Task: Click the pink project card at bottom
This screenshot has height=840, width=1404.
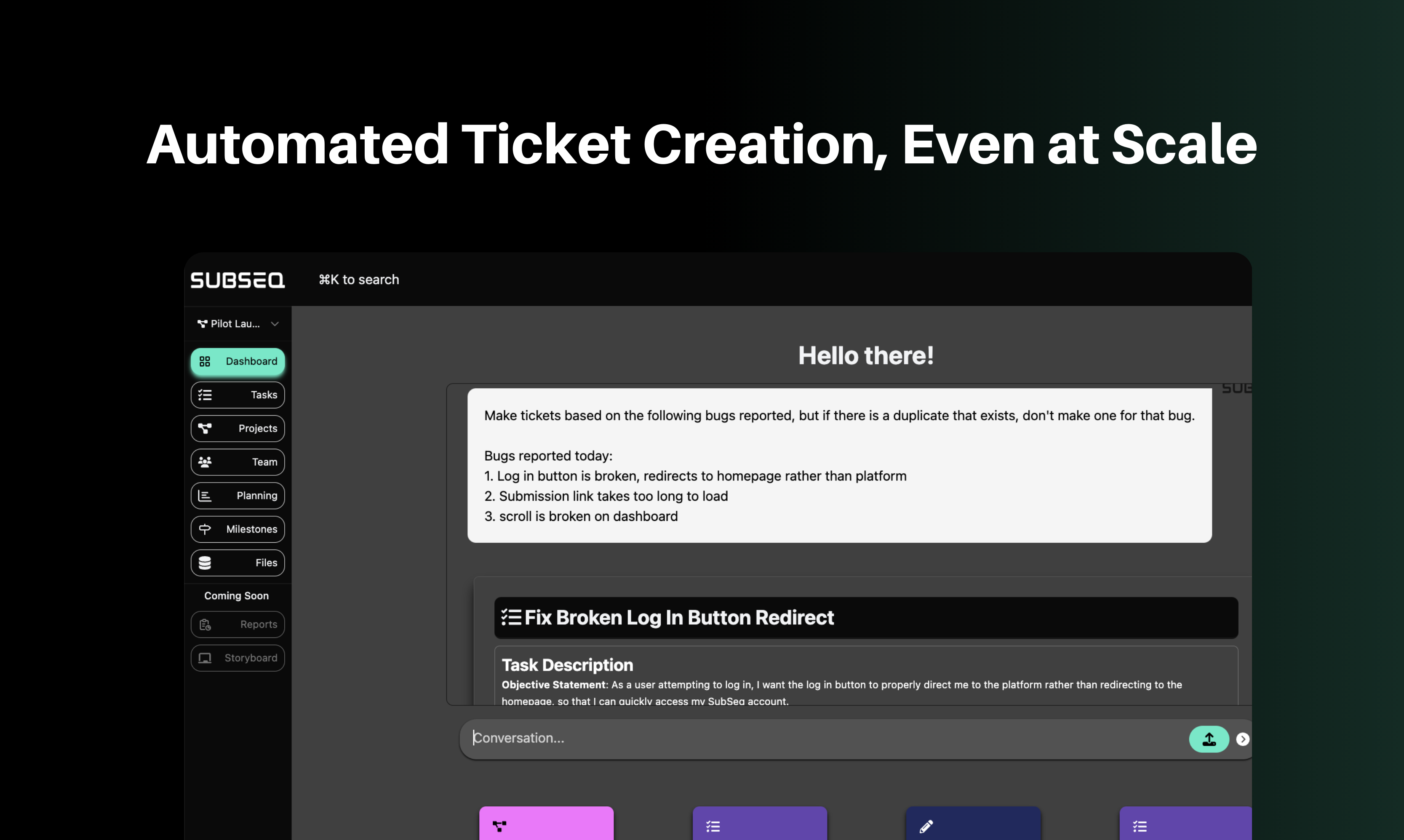Action: (x=546, y=824)
